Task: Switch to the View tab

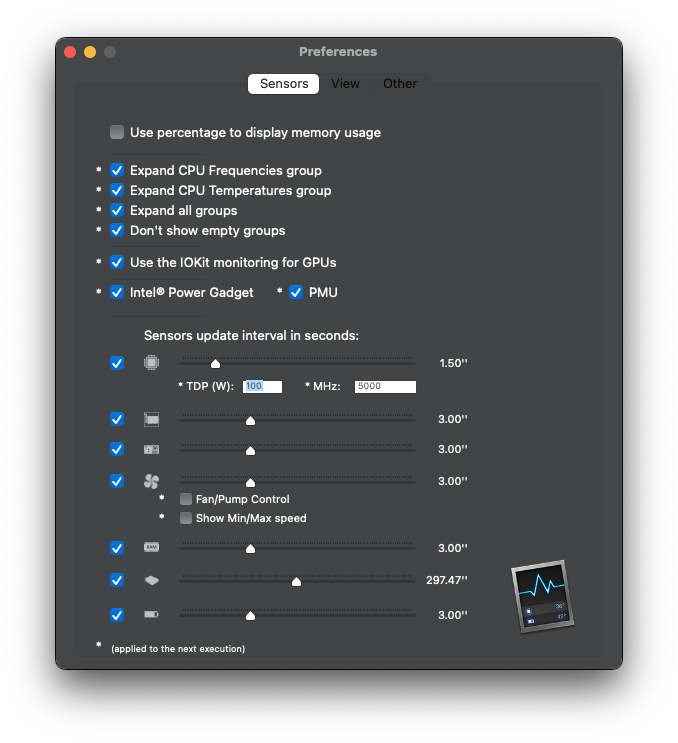Action: [x=345, y=84]
